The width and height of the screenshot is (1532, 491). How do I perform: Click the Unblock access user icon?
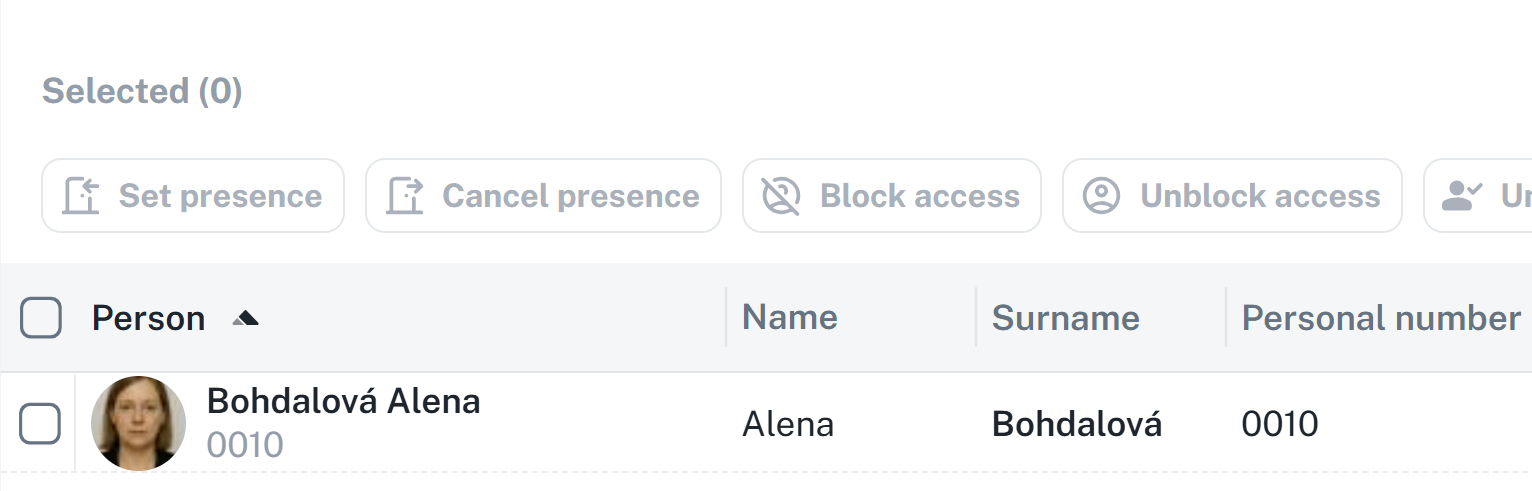(x=1101, y=196)
